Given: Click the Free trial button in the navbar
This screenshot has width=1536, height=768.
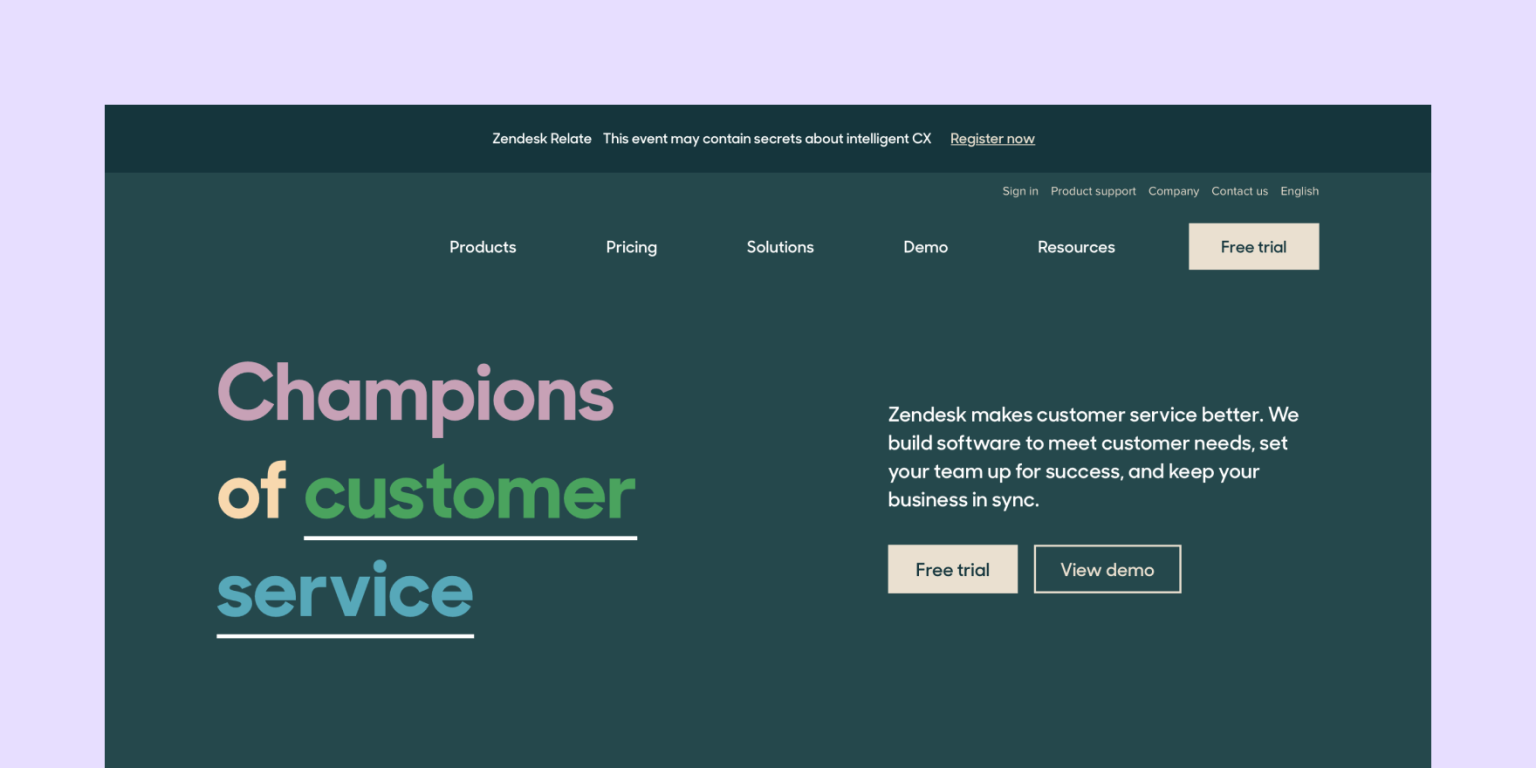Looking at the screenshot, I should [1253, 246].
